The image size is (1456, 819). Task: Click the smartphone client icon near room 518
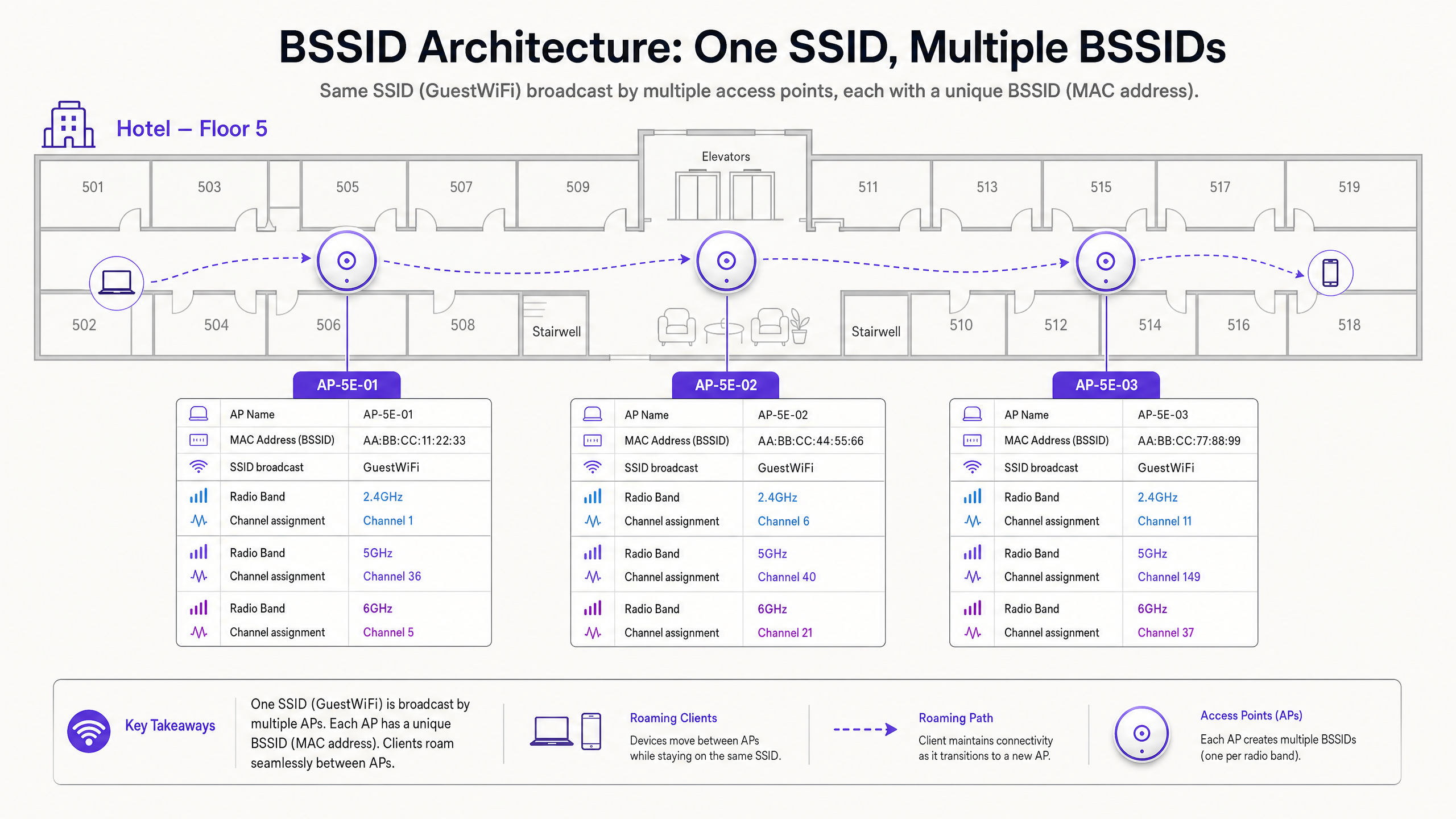point(1330,273)
